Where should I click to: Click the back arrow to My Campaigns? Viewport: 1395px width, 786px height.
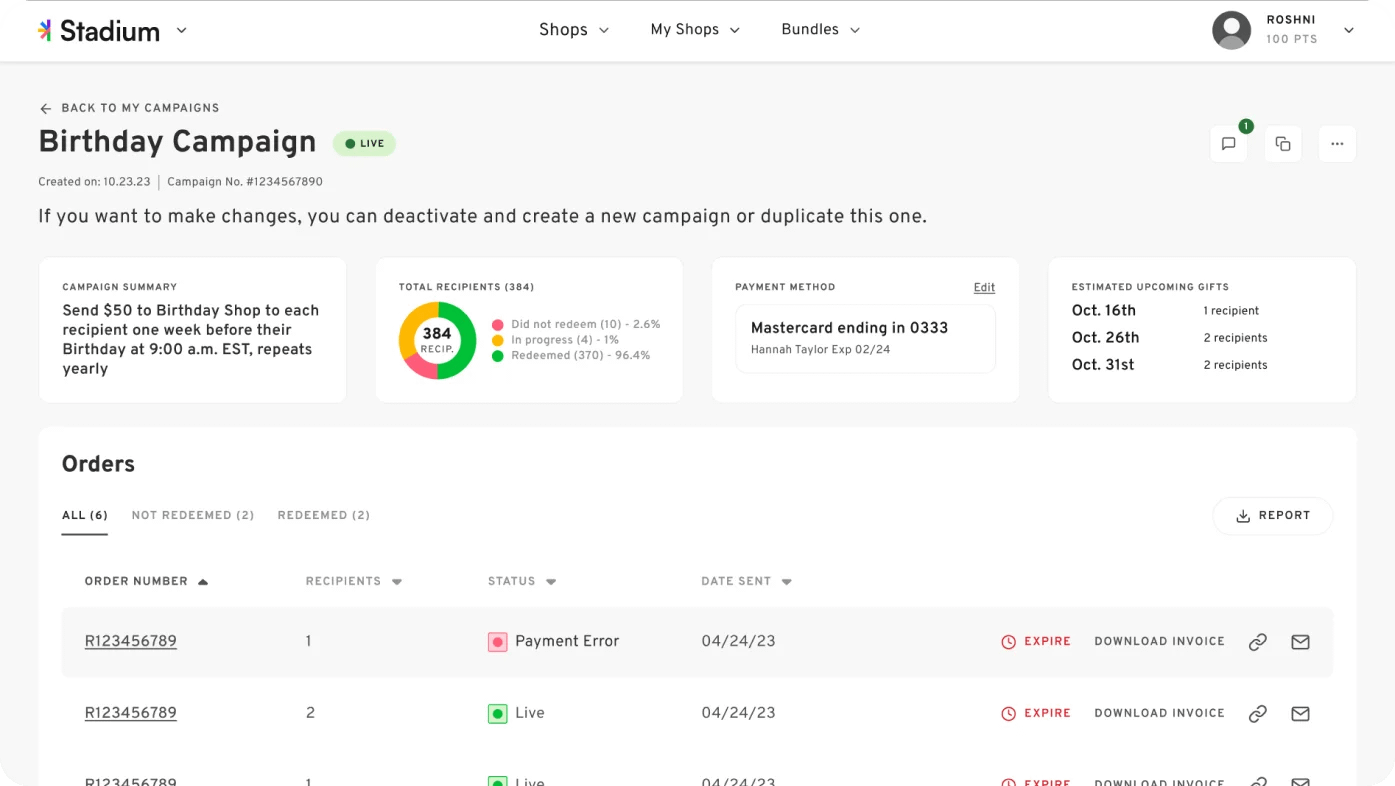[x=46, y=108]
